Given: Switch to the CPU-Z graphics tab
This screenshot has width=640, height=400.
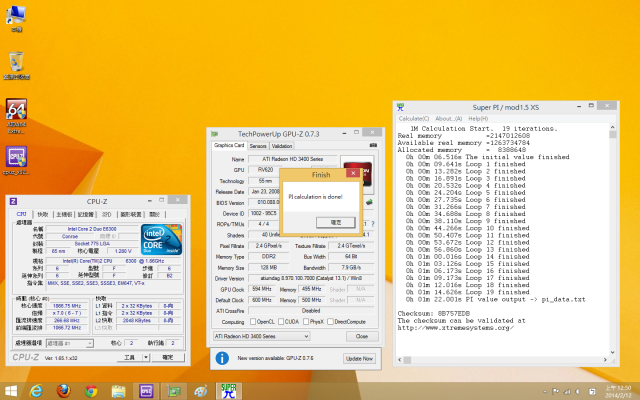Looking at the screenshot, I should pyautogui.click(x=131, y=214).
